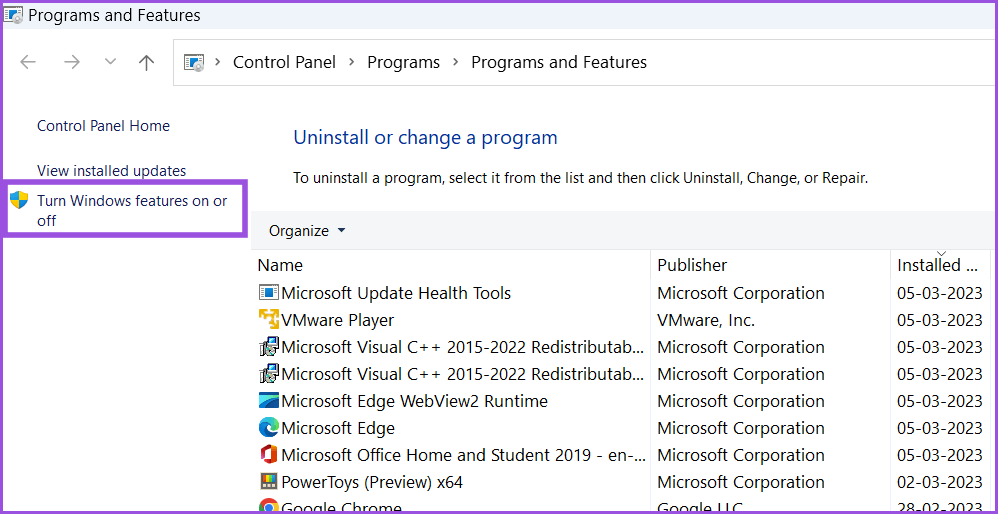Click the Microsoft Update Health Tools icon
This screenshot has height=514, width=998.
pyautogui.click(x=269, y=293)
